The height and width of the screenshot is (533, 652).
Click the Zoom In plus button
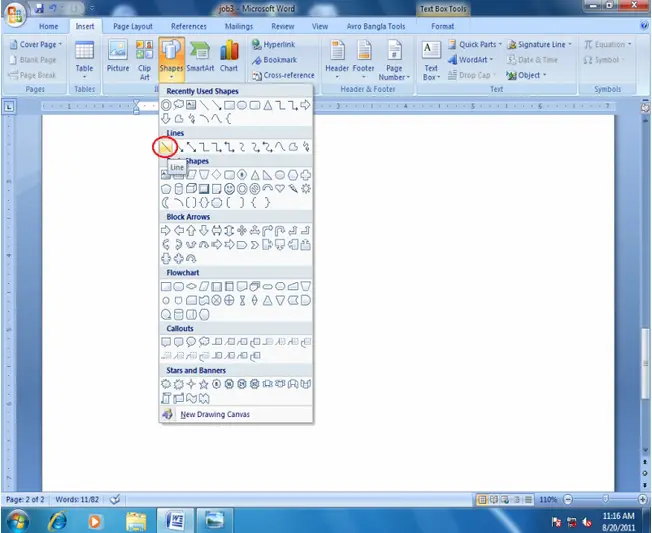tap(642, 499)
